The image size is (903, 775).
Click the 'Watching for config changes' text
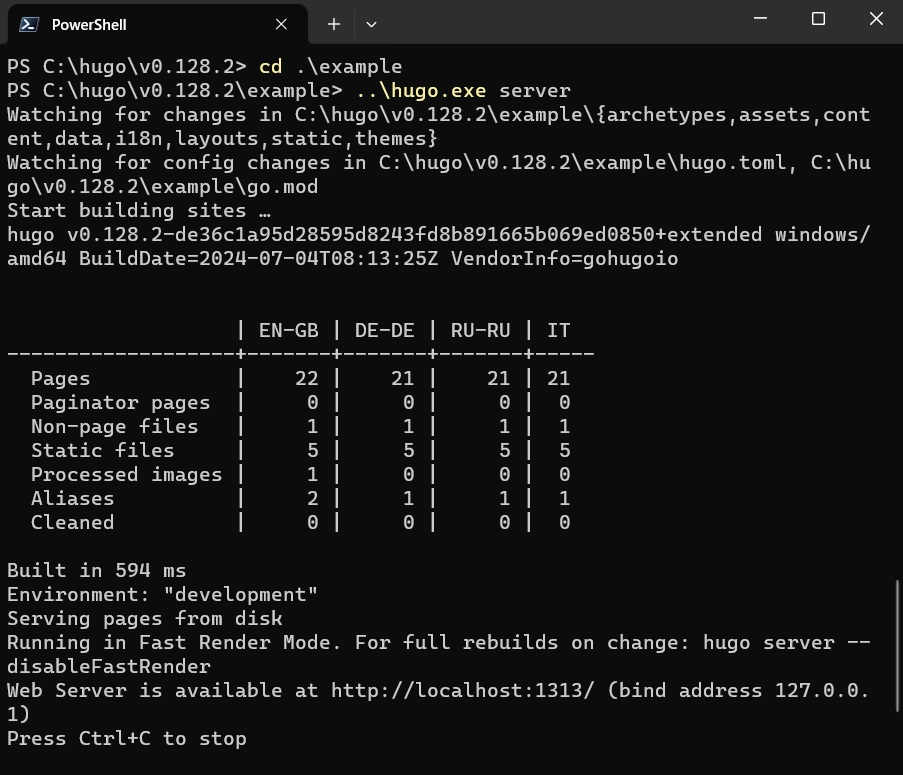pos(169,162)
